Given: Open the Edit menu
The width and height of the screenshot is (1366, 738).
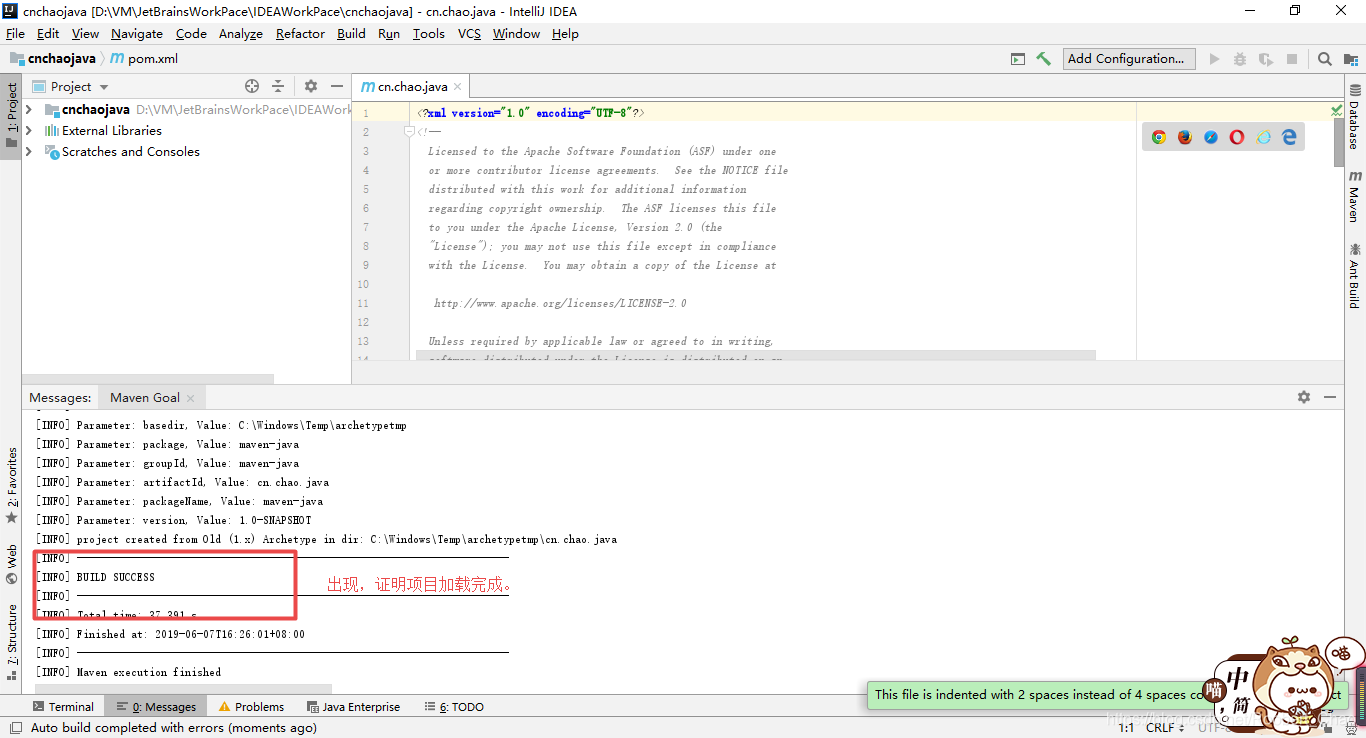Looking at the screenshot, I should click(48, 34).
